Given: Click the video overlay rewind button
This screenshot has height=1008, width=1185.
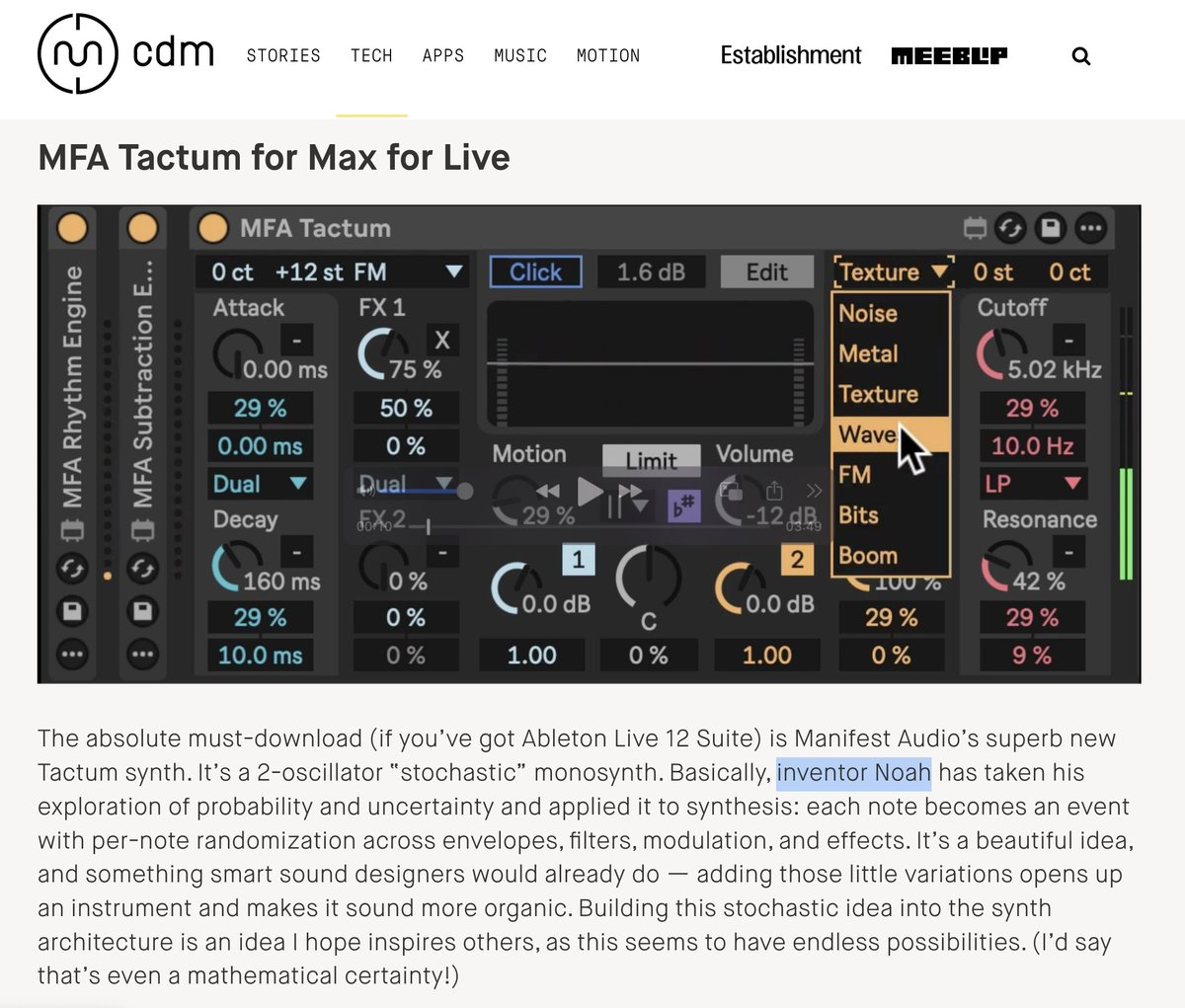Looking at the screenshot, I should 548,491.
